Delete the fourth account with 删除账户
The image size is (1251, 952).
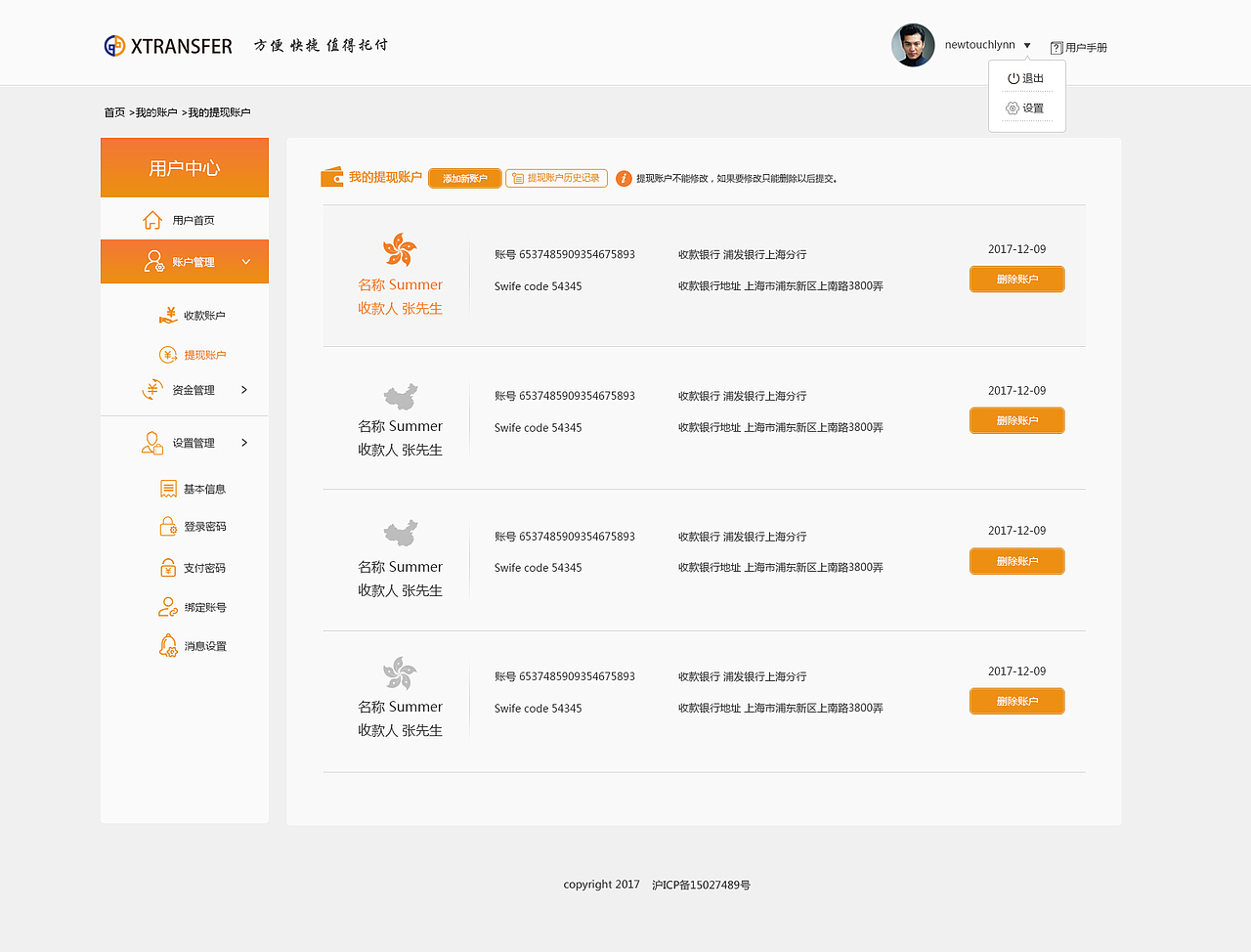coord(1016,702)
